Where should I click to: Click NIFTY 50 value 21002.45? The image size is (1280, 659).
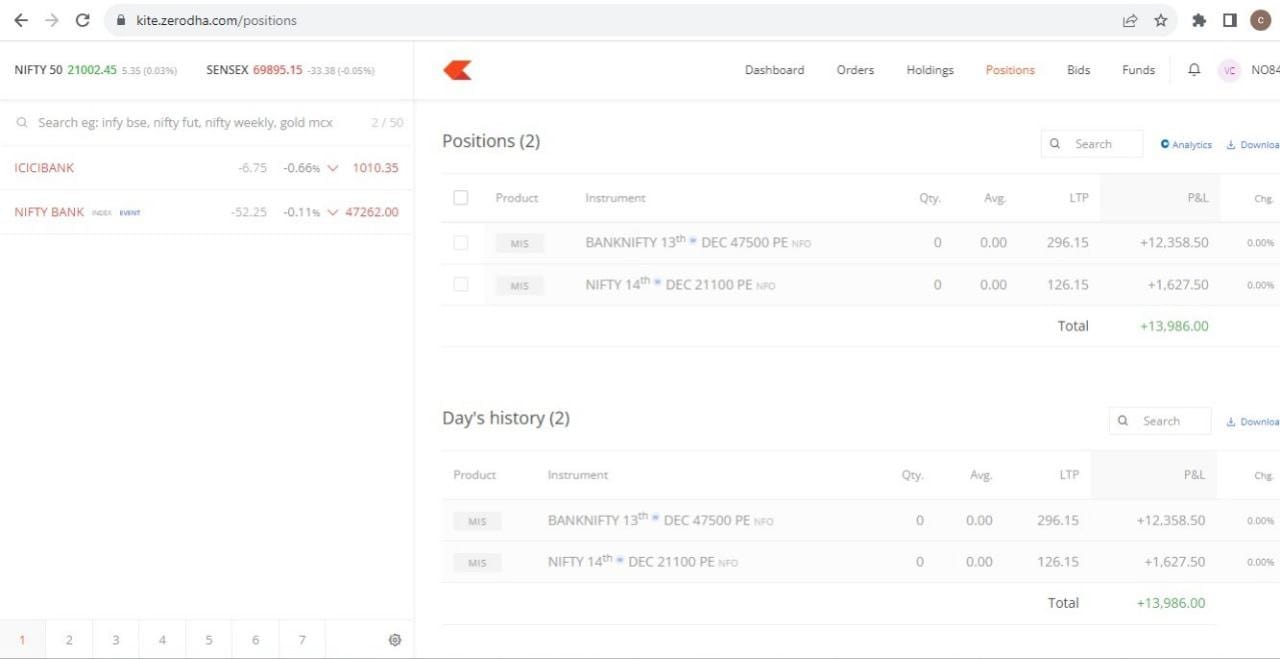(x=92, y=70)
